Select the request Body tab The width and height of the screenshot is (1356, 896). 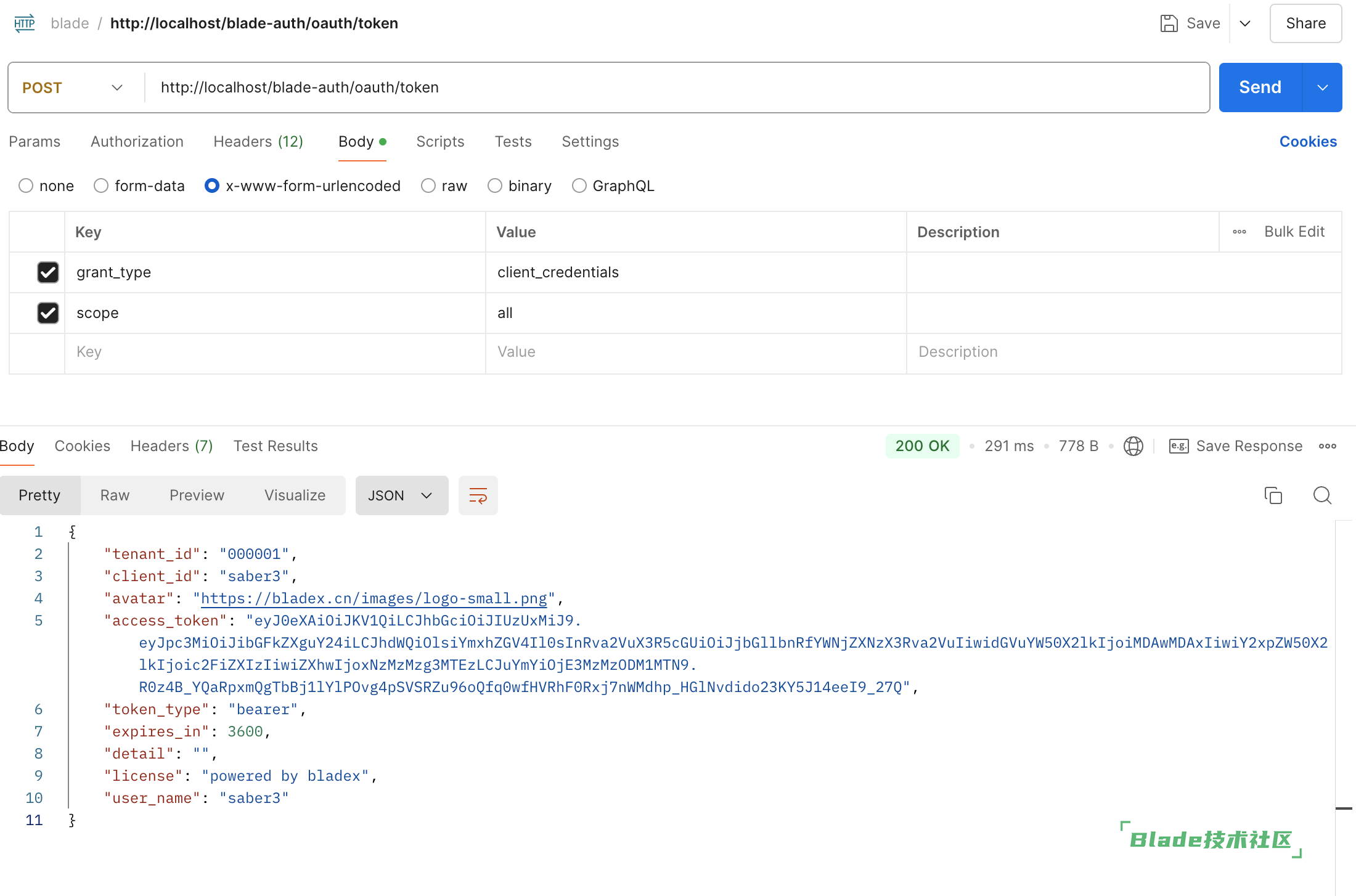tap(362, 142)
